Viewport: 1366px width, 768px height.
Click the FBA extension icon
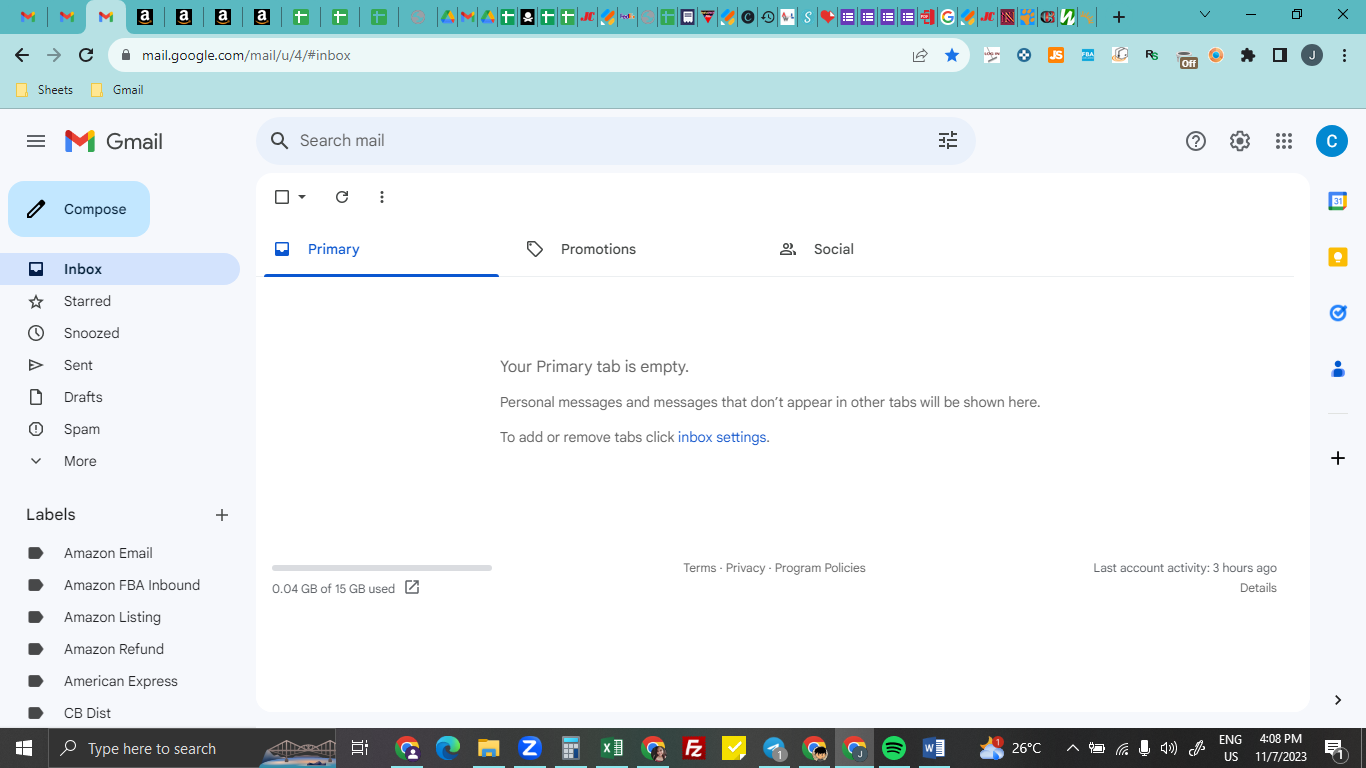pyautogui.click(x=1088, y=55)
